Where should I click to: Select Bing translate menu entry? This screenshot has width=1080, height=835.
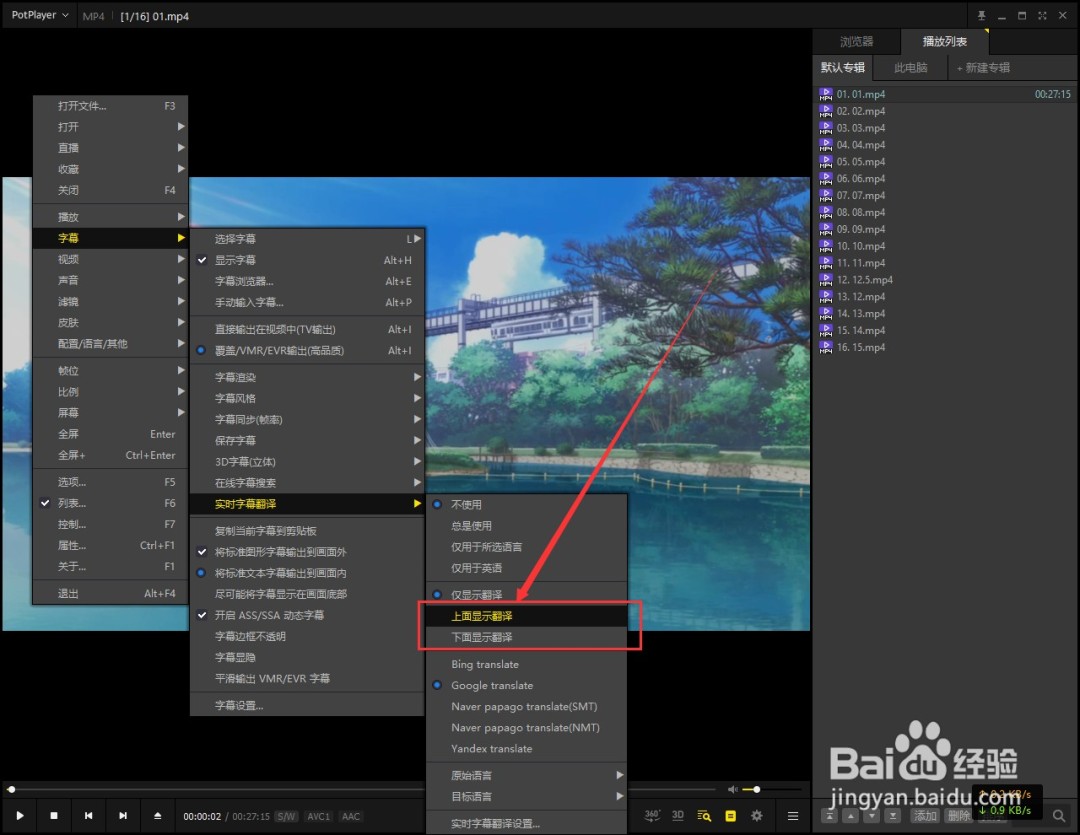[527, 664]
